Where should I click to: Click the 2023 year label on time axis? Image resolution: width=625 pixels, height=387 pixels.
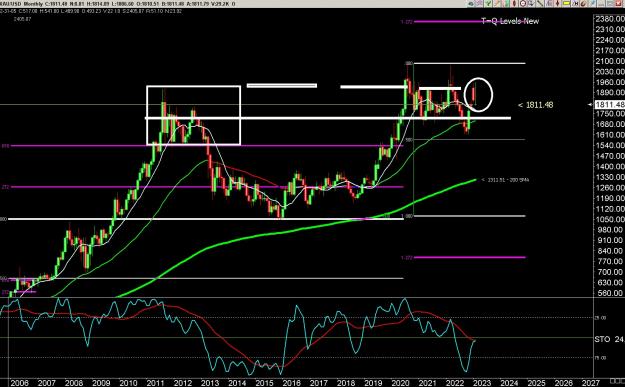click(482, 383)
